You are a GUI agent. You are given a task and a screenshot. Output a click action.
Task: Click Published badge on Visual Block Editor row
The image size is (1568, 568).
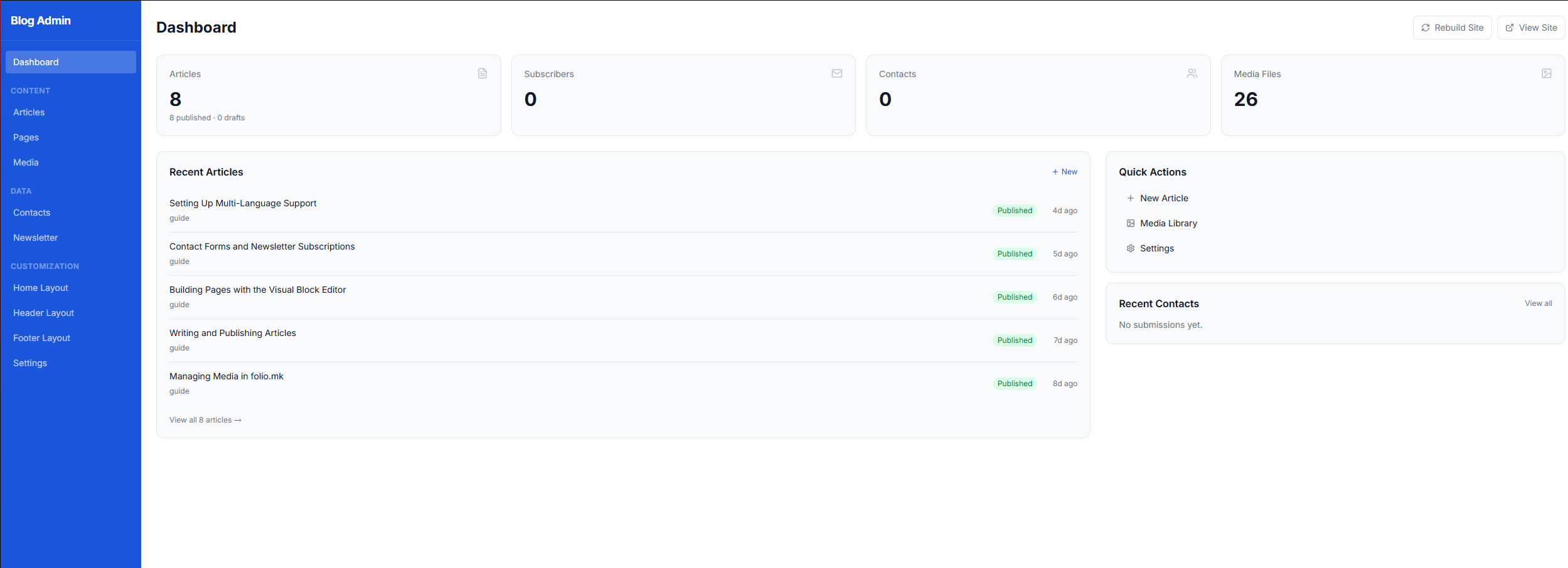point(1015,297)
